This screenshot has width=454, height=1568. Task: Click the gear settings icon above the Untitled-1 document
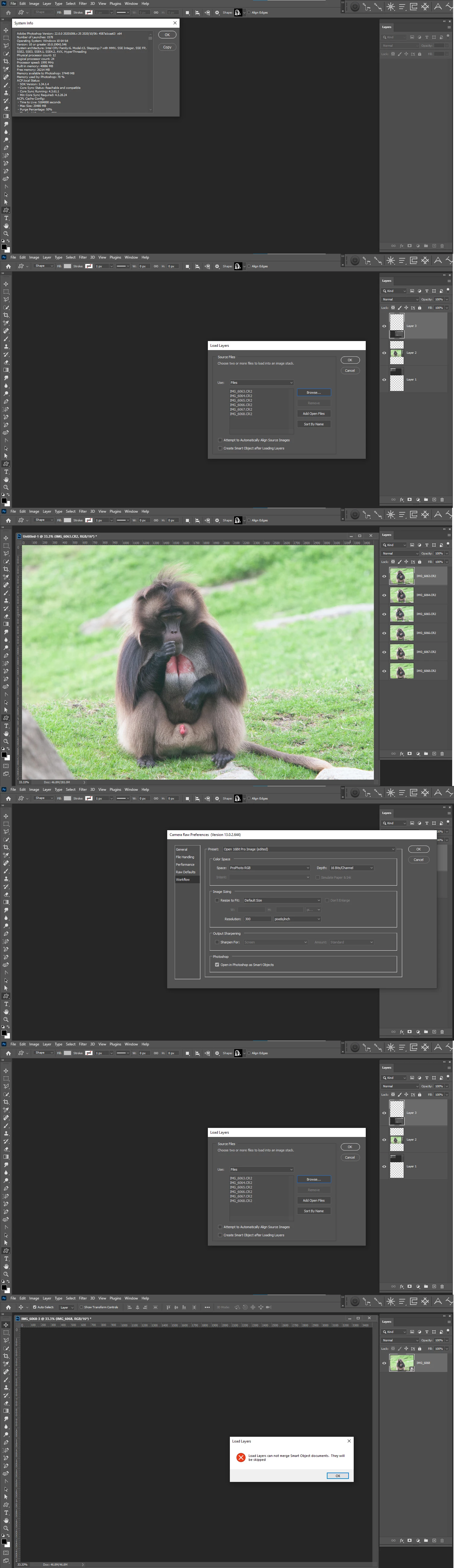pyautogui.click(x=217, y=520)
